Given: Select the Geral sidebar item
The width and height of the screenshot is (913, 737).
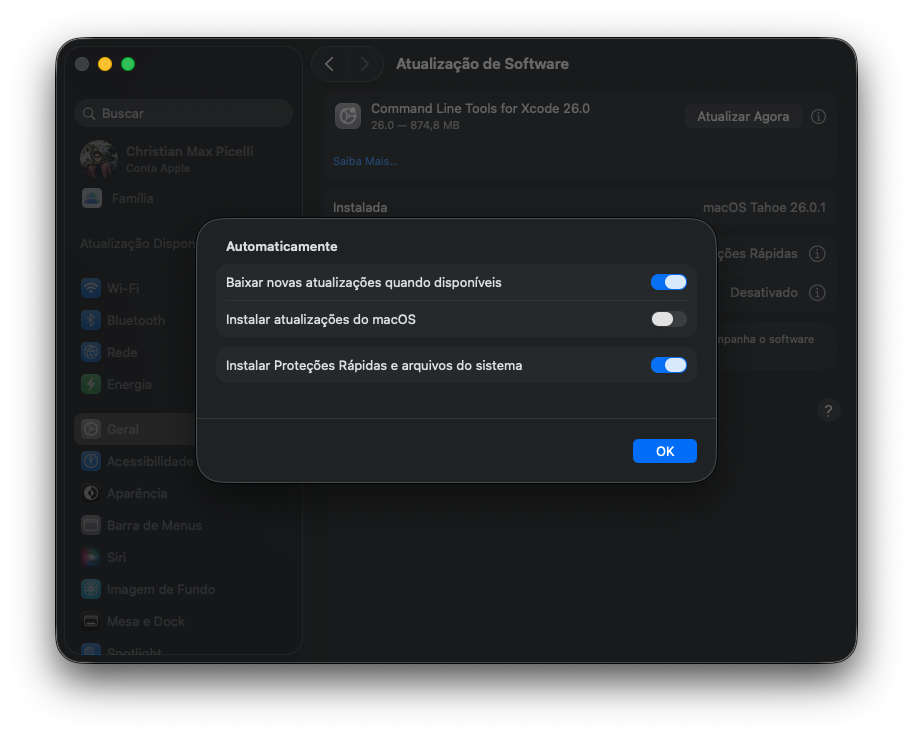Looking at the screenshot, I should click(135, 429).
